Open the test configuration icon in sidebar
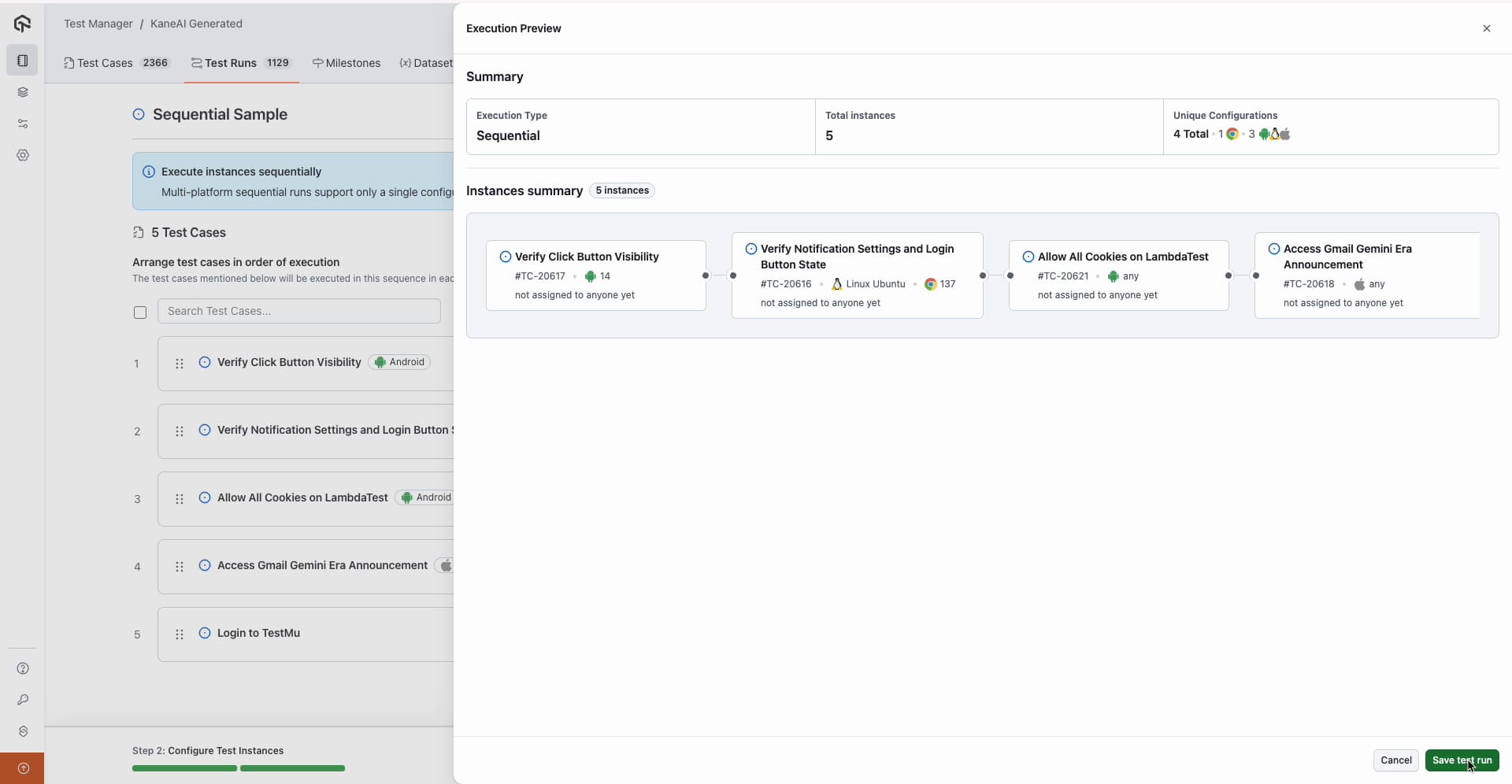Viewport: 1512px width, 784px height. (x=22, y=124)
